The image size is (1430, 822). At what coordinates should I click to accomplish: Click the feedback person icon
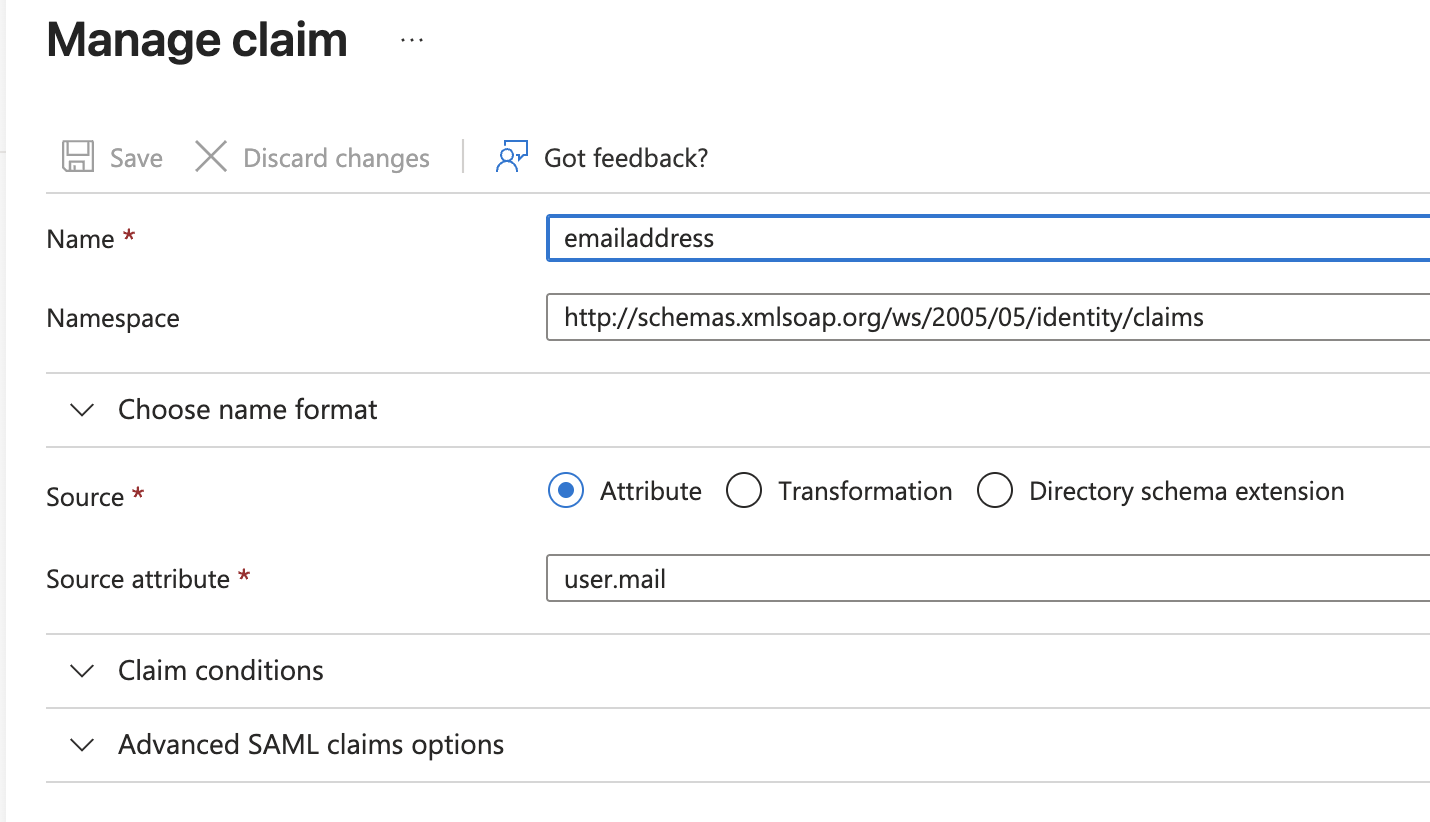[x=511, y=158]
